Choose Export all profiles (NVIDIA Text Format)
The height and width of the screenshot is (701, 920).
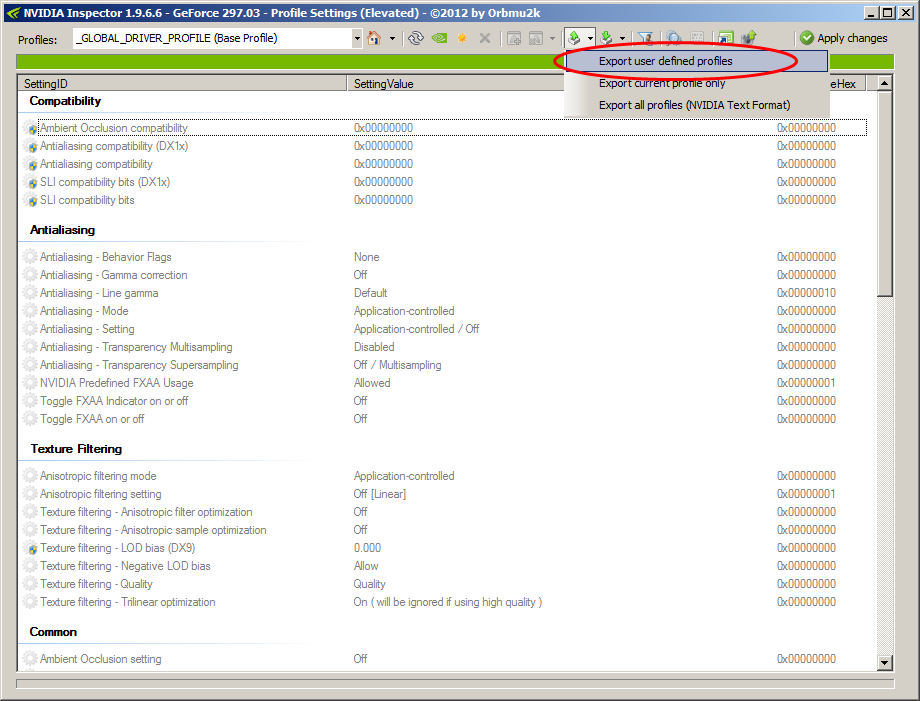coord(696,105)
